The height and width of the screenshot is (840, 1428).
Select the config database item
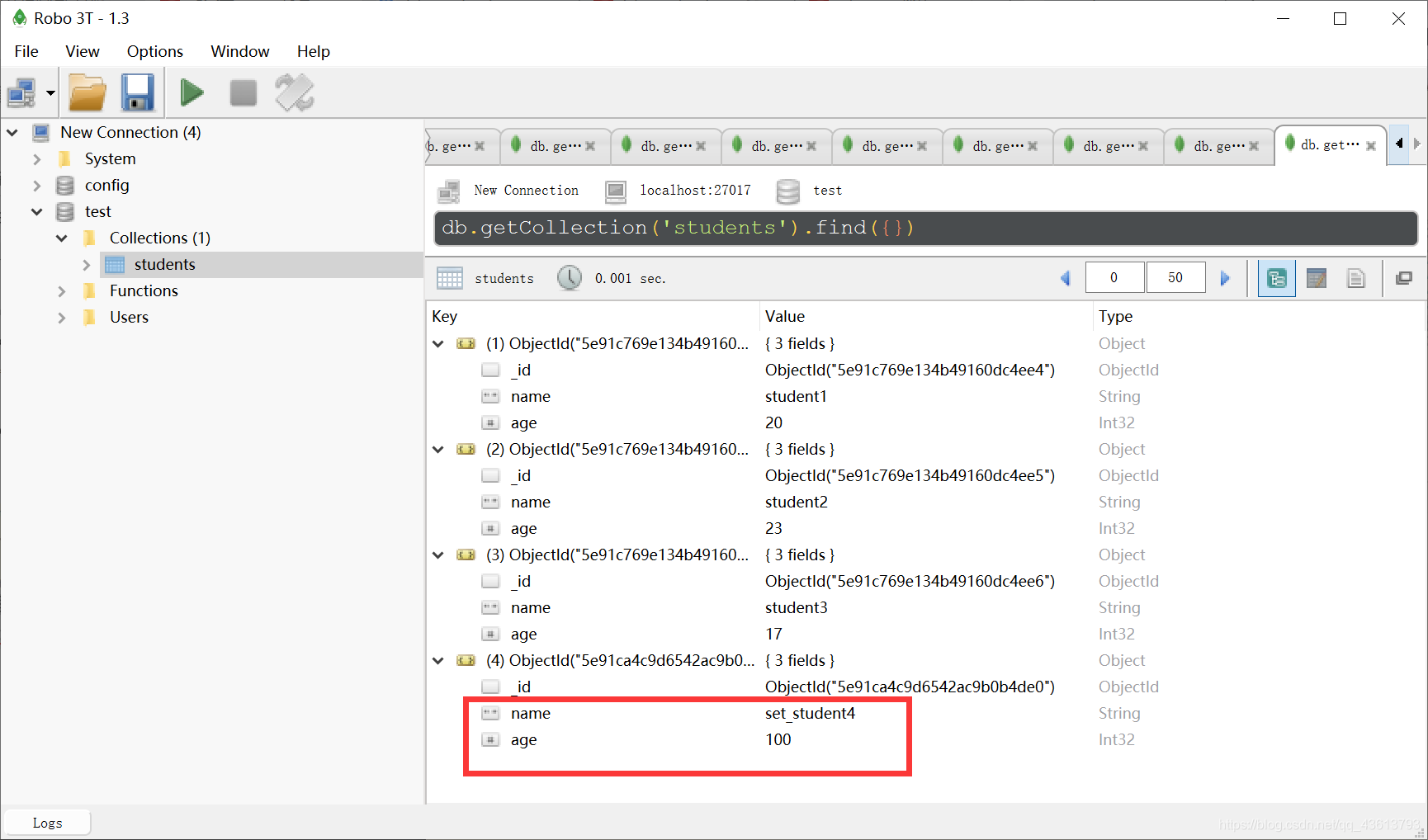point(107,185)
